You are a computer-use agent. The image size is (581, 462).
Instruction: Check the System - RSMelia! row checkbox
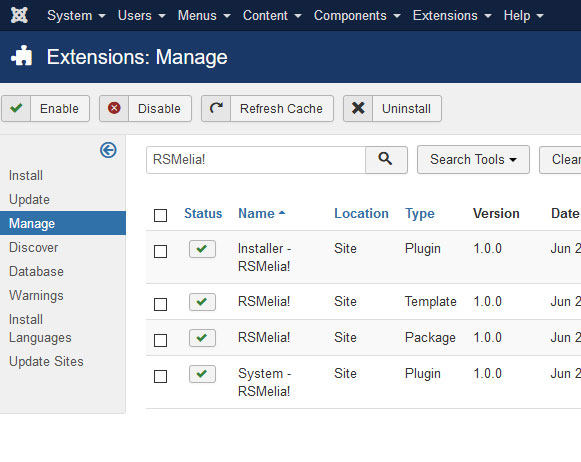(160, 376)
